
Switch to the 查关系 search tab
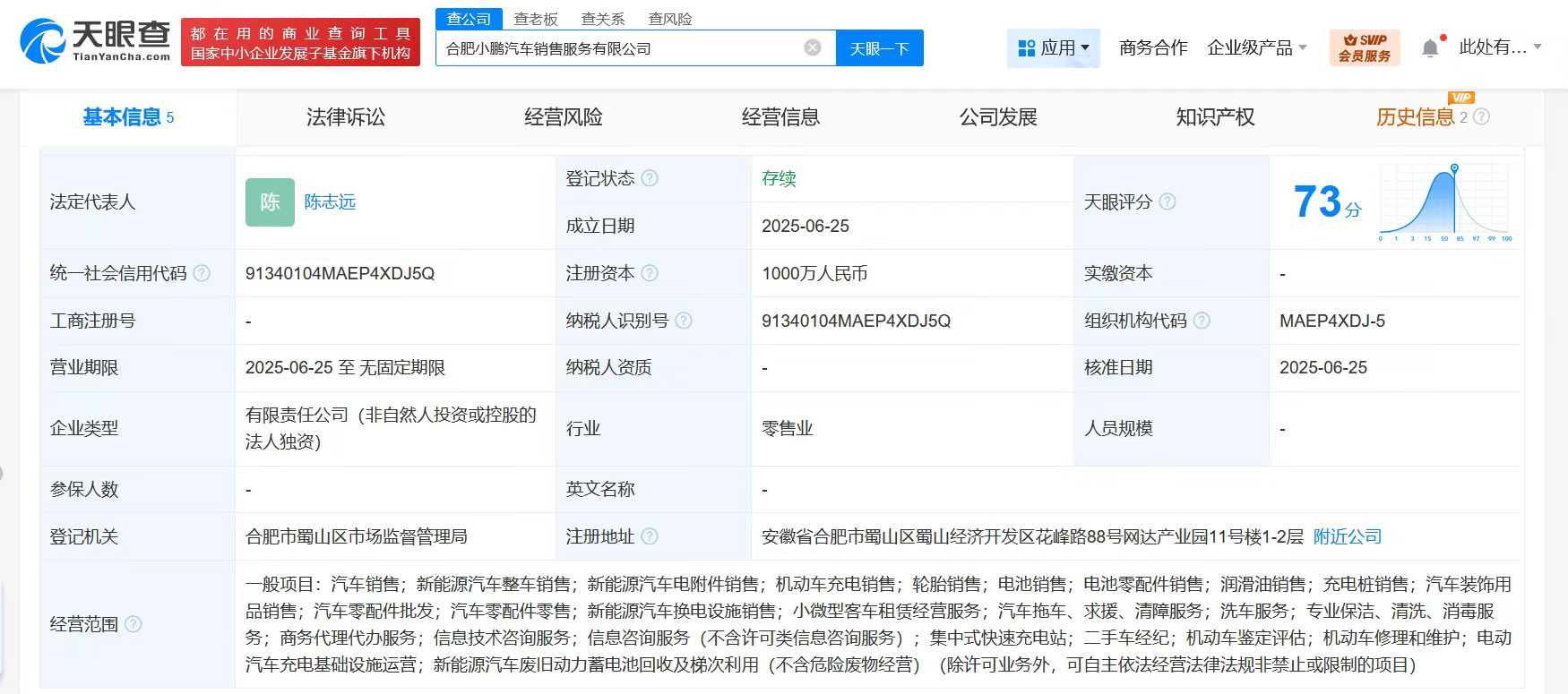point(603,19)
